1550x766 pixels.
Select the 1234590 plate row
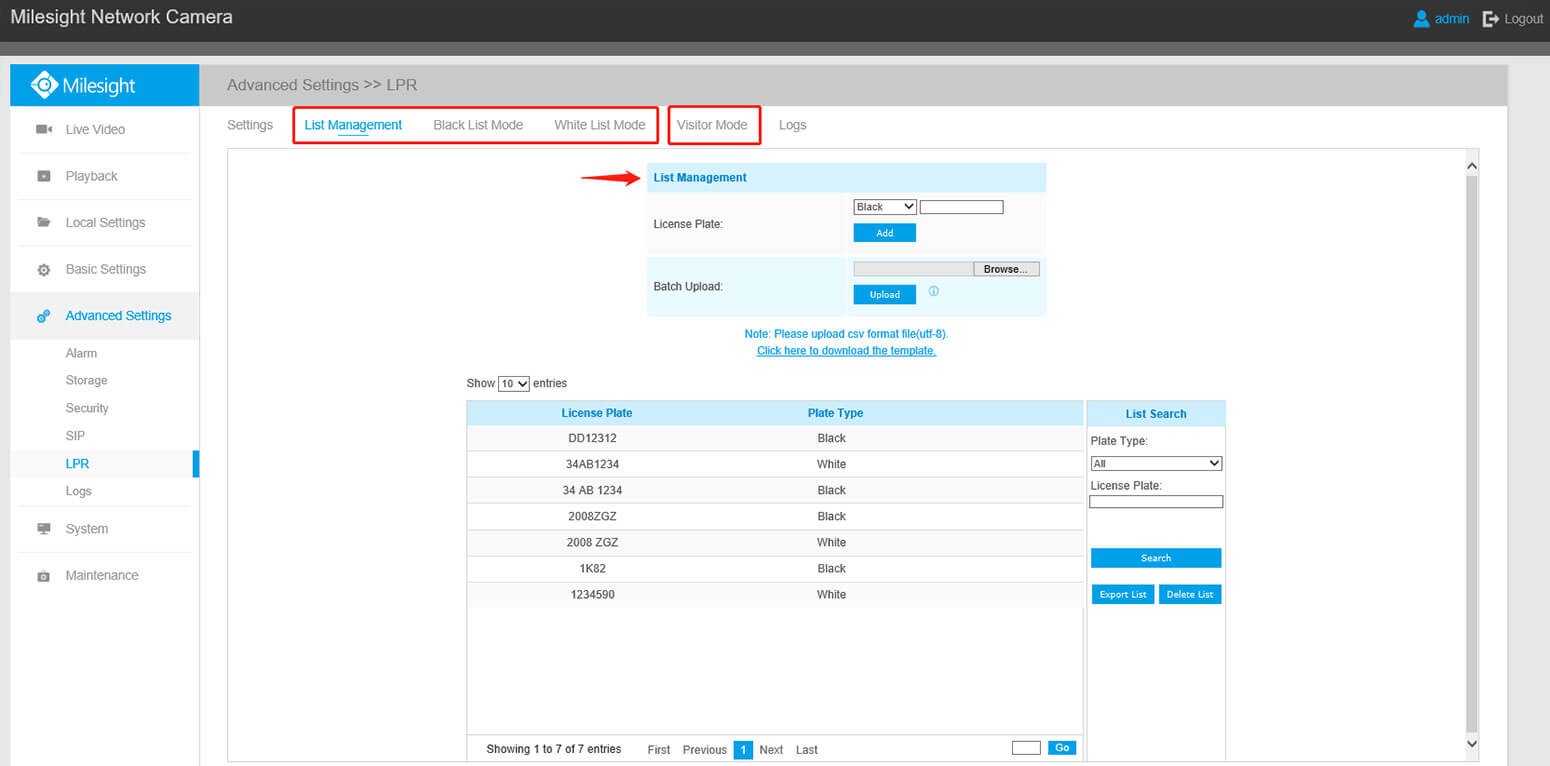pos(775,594)
